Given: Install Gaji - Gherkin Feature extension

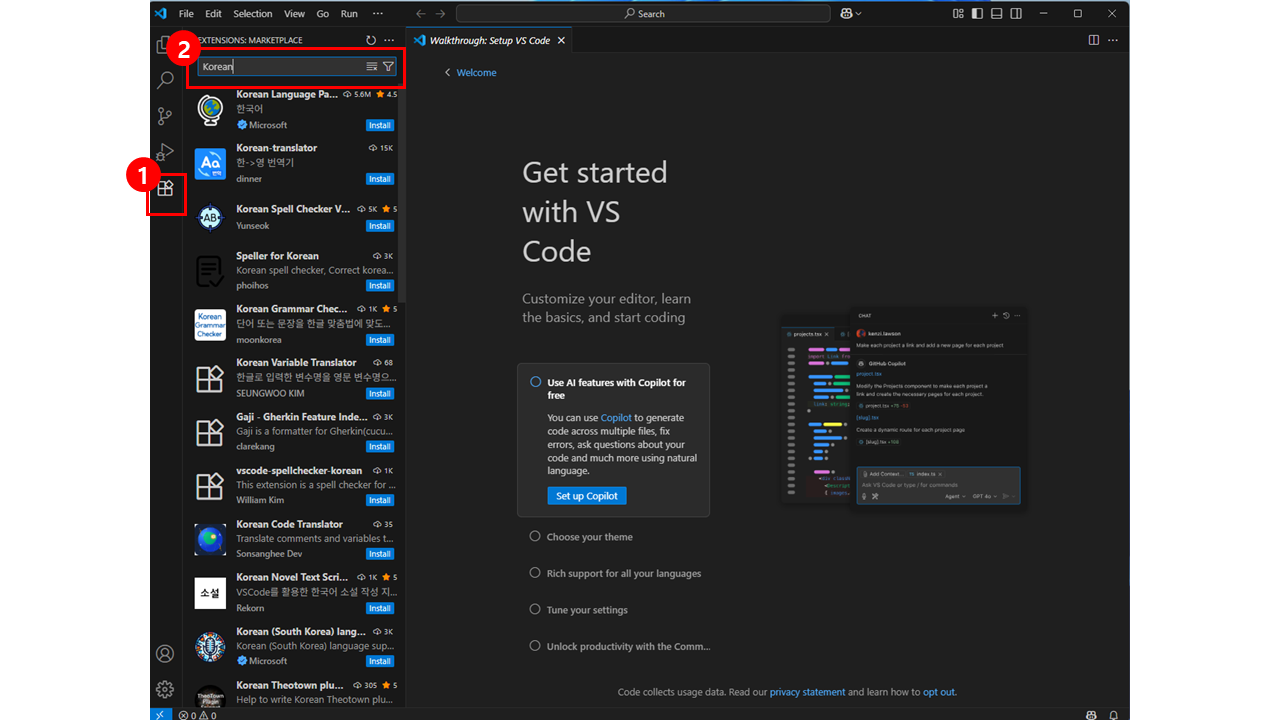Looking at the screenshot, I should click(x=380, y=447).
